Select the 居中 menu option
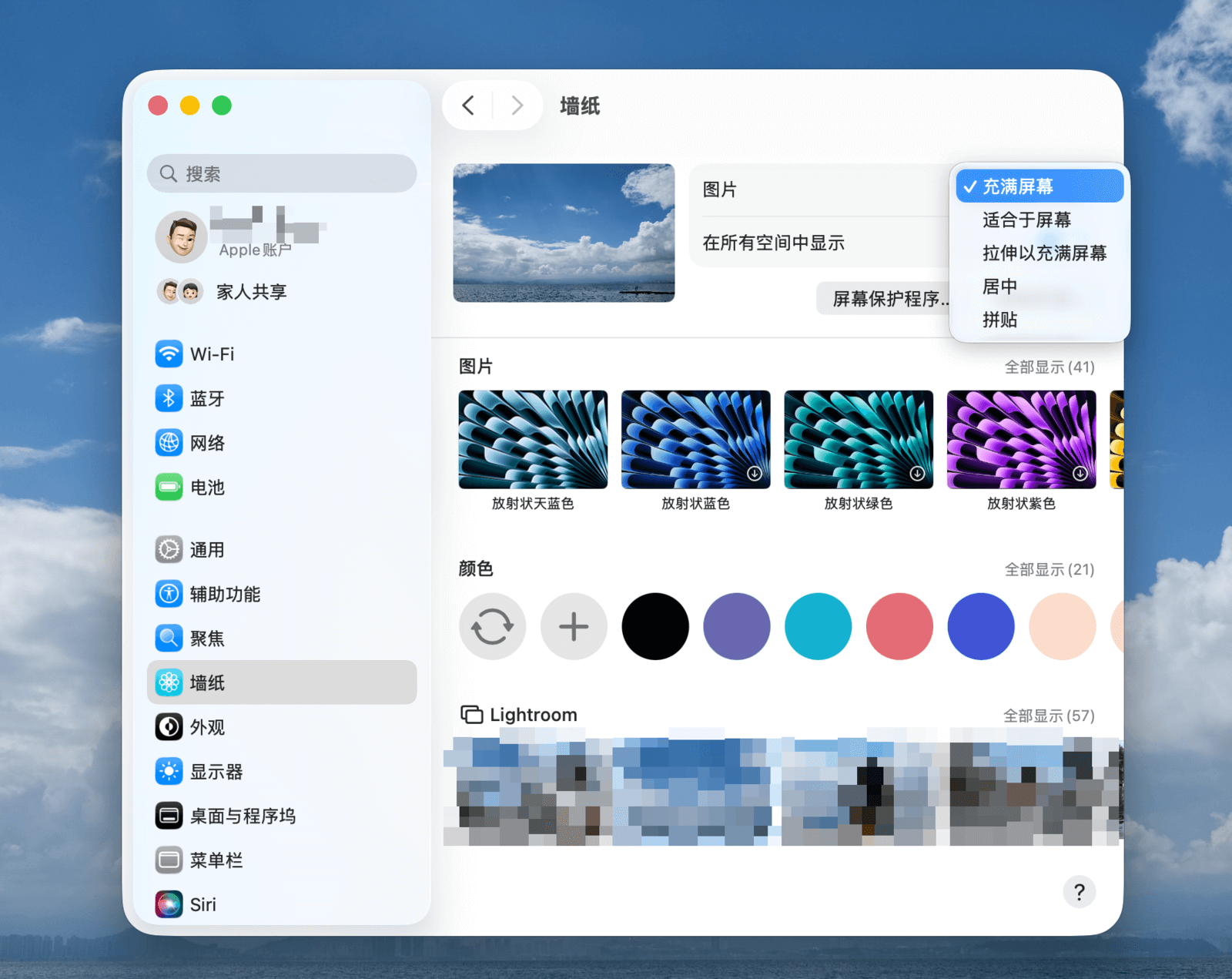The image size is (1232, 979). [999, 287]
